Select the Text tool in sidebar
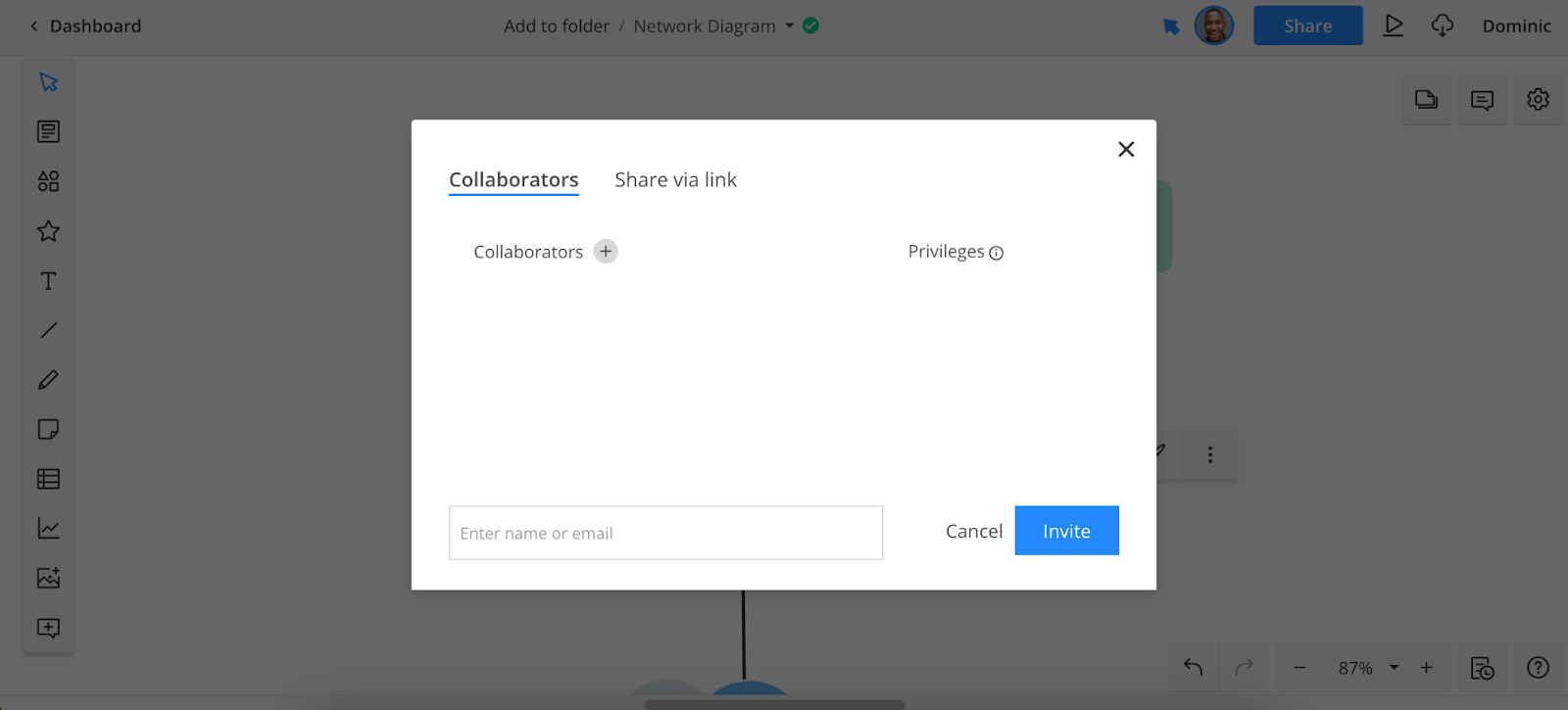 (x=48, y=281)
